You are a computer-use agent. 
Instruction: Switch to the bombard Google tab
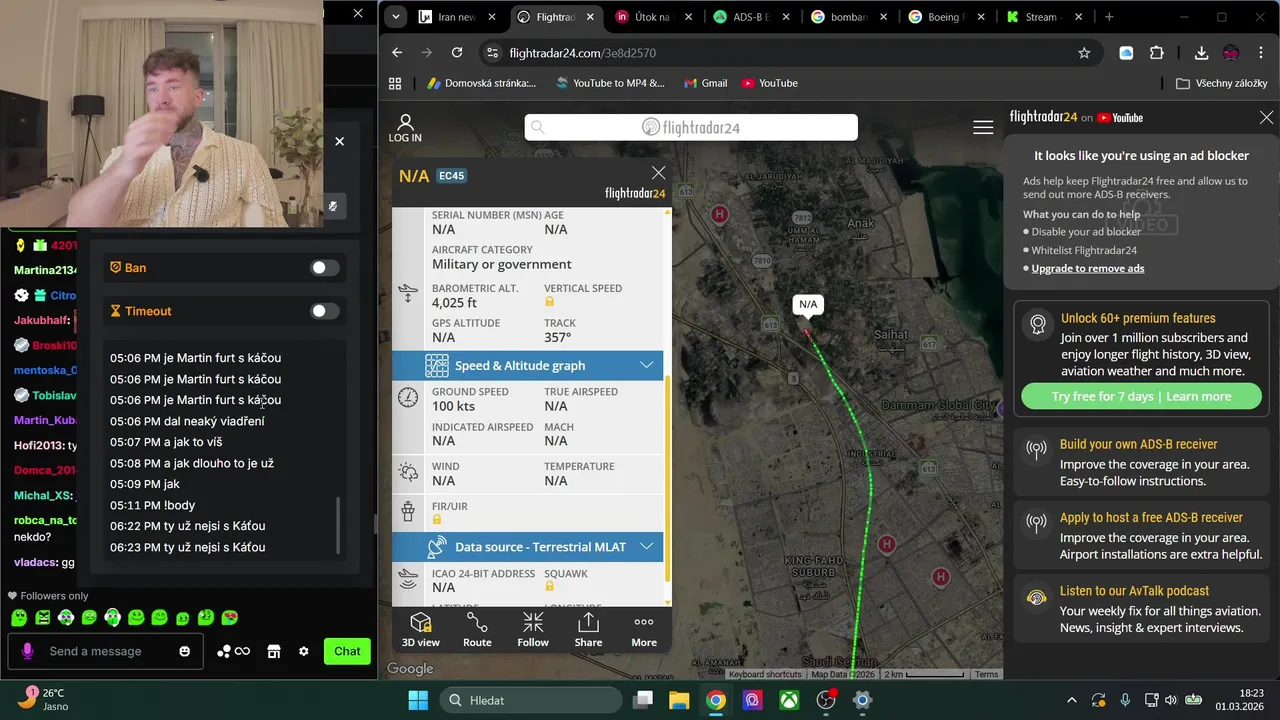click(849, 17)
